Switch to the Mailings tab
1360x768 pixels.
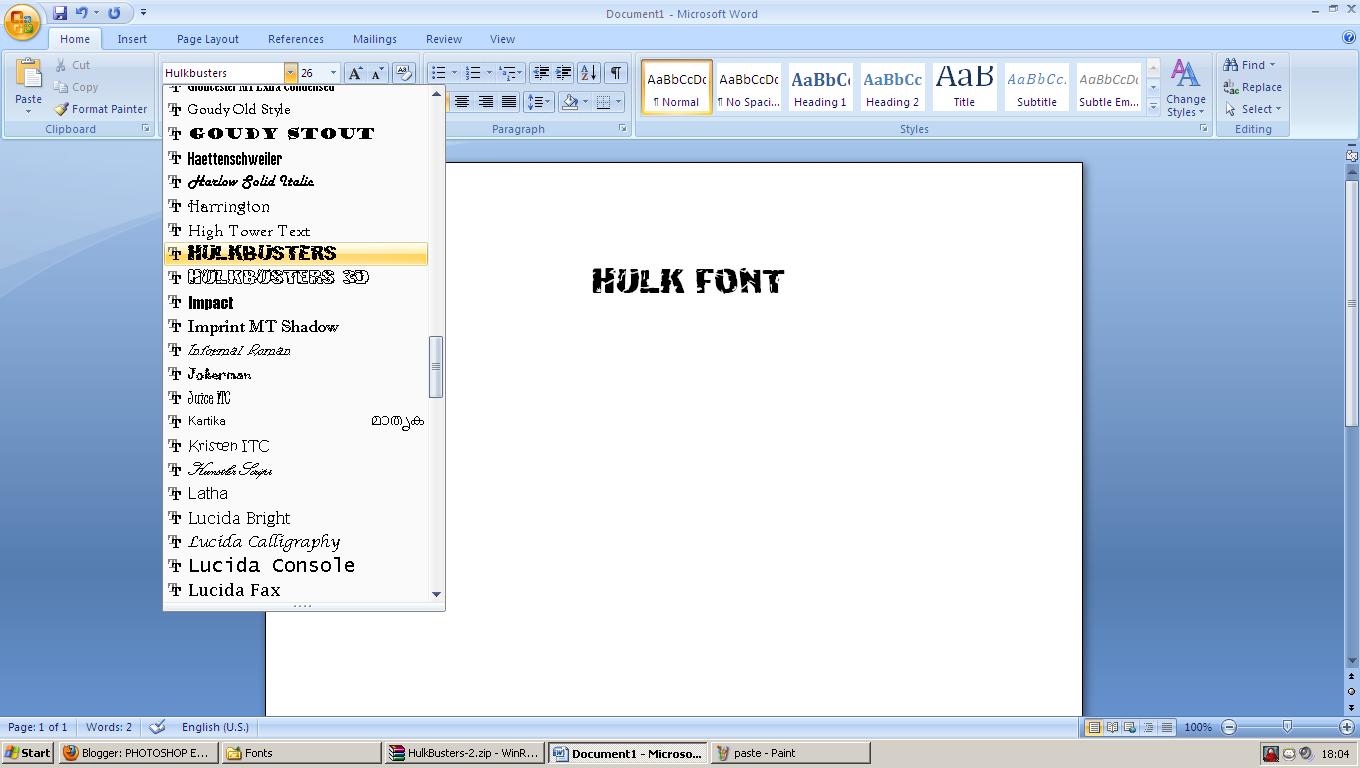[375, 39]
